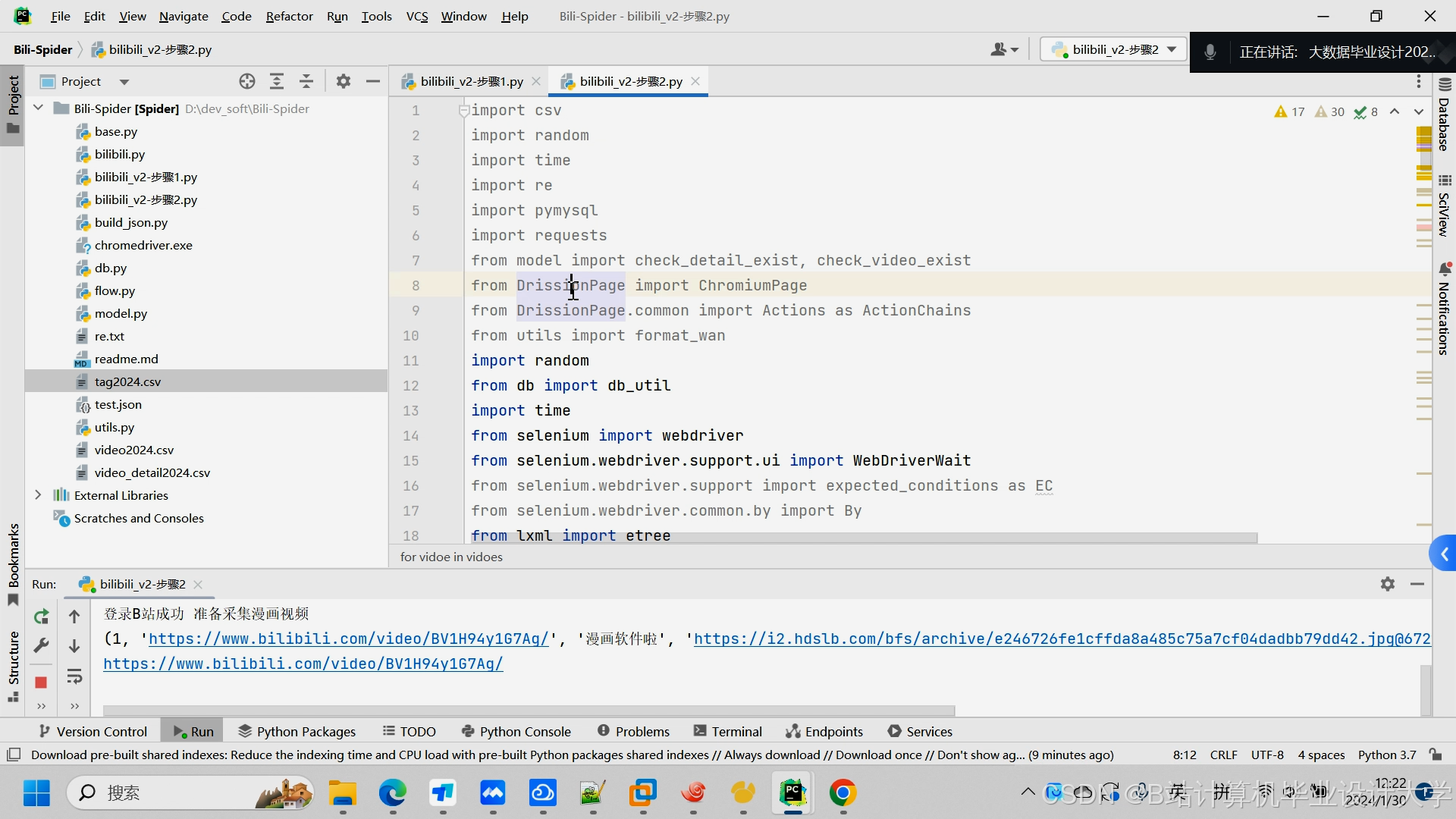The image size is (1456, 819).
Task: Open Project panel settings gear
Action: (344, 81)
